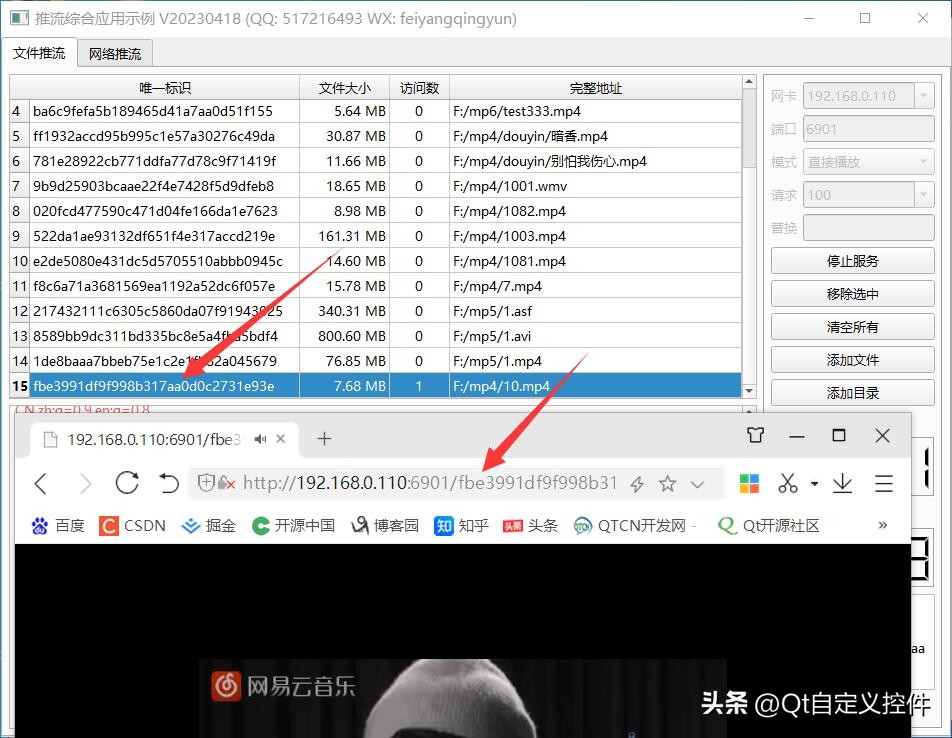
Task: Bookmark the current page via star icon
Action: [x=667, y=484]
